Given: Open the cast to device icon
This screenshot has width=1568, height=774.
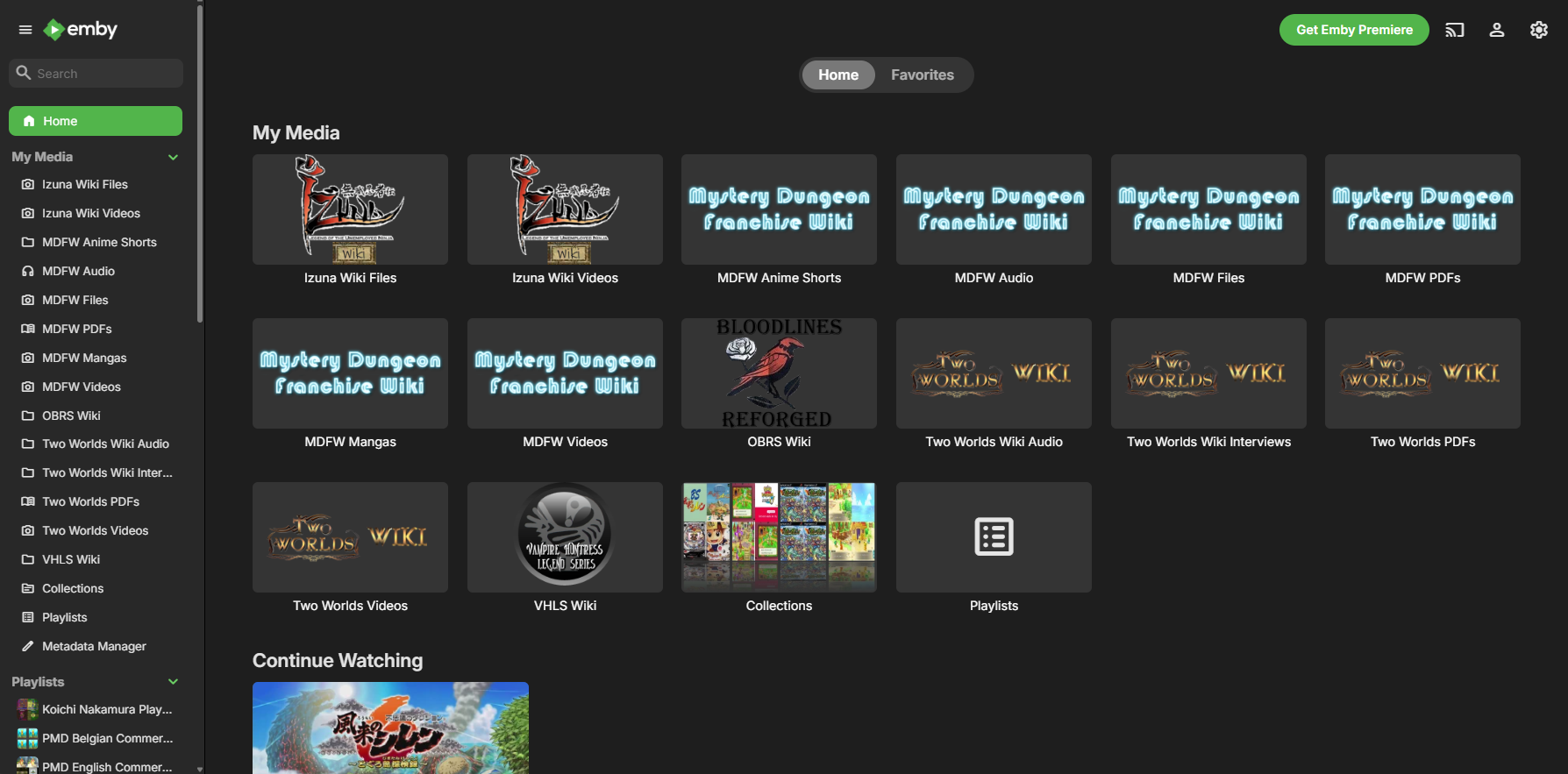Looking at the screenshot, I should click(x=1455, y=30).
